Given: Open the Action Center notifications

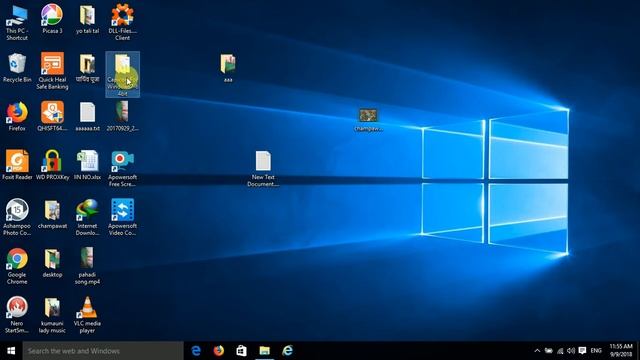Looking at the screenshot, I should [582, 351].
